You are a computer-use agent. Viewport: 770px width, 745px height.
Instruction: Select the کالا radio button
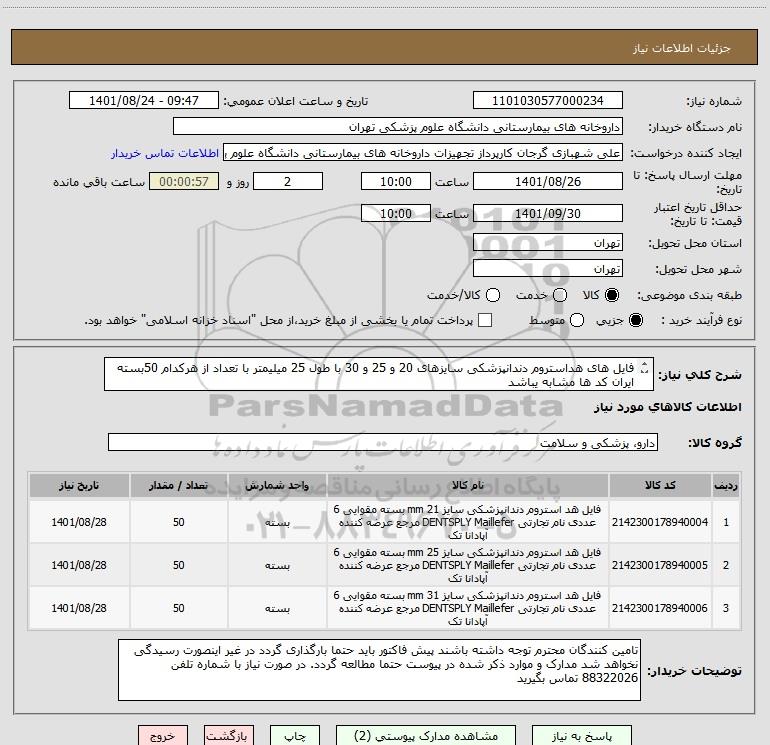pos(612,295)
